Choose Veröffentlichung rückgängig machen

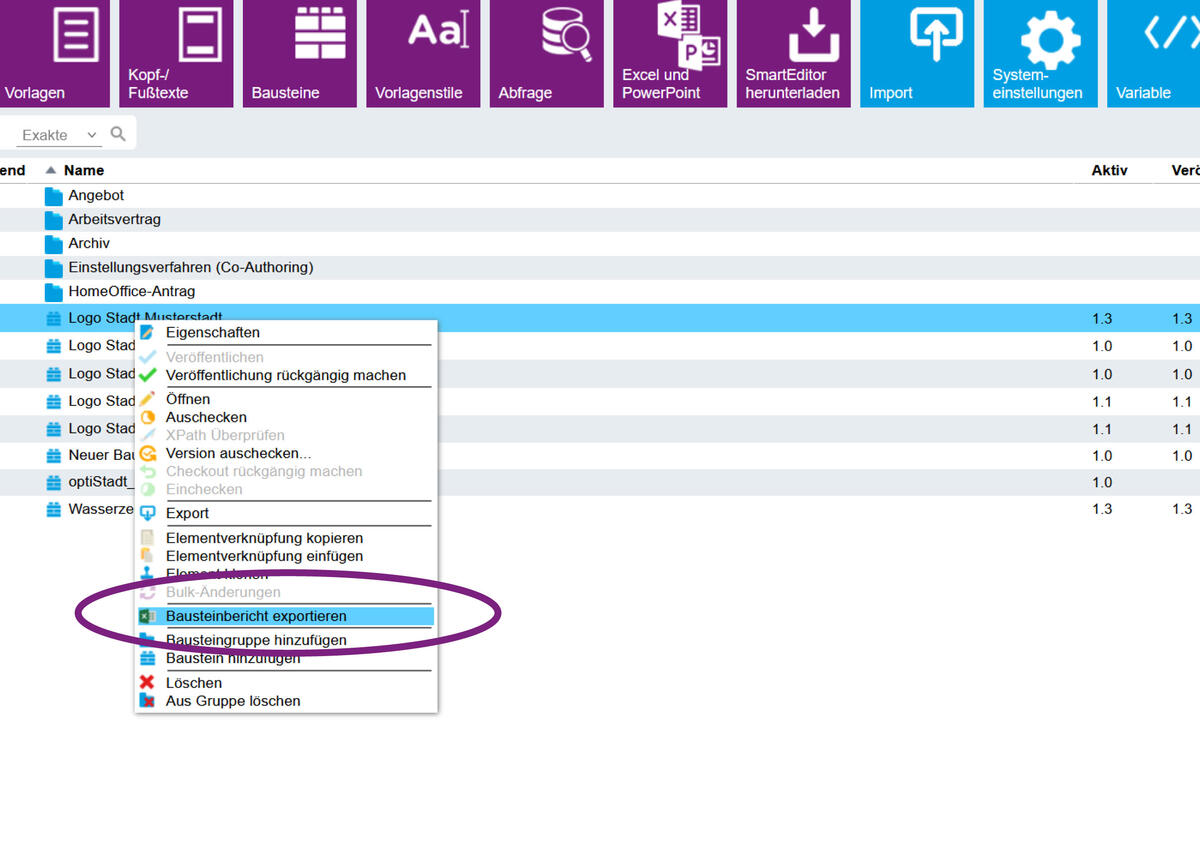[x=285, y=375]
